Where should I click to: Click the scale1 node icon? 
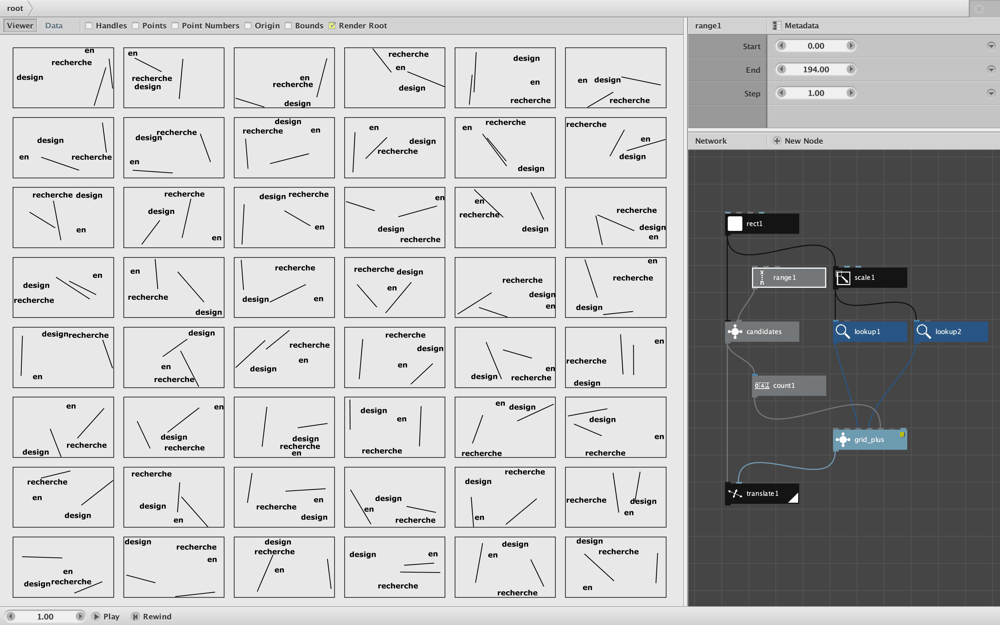[843, 277]
